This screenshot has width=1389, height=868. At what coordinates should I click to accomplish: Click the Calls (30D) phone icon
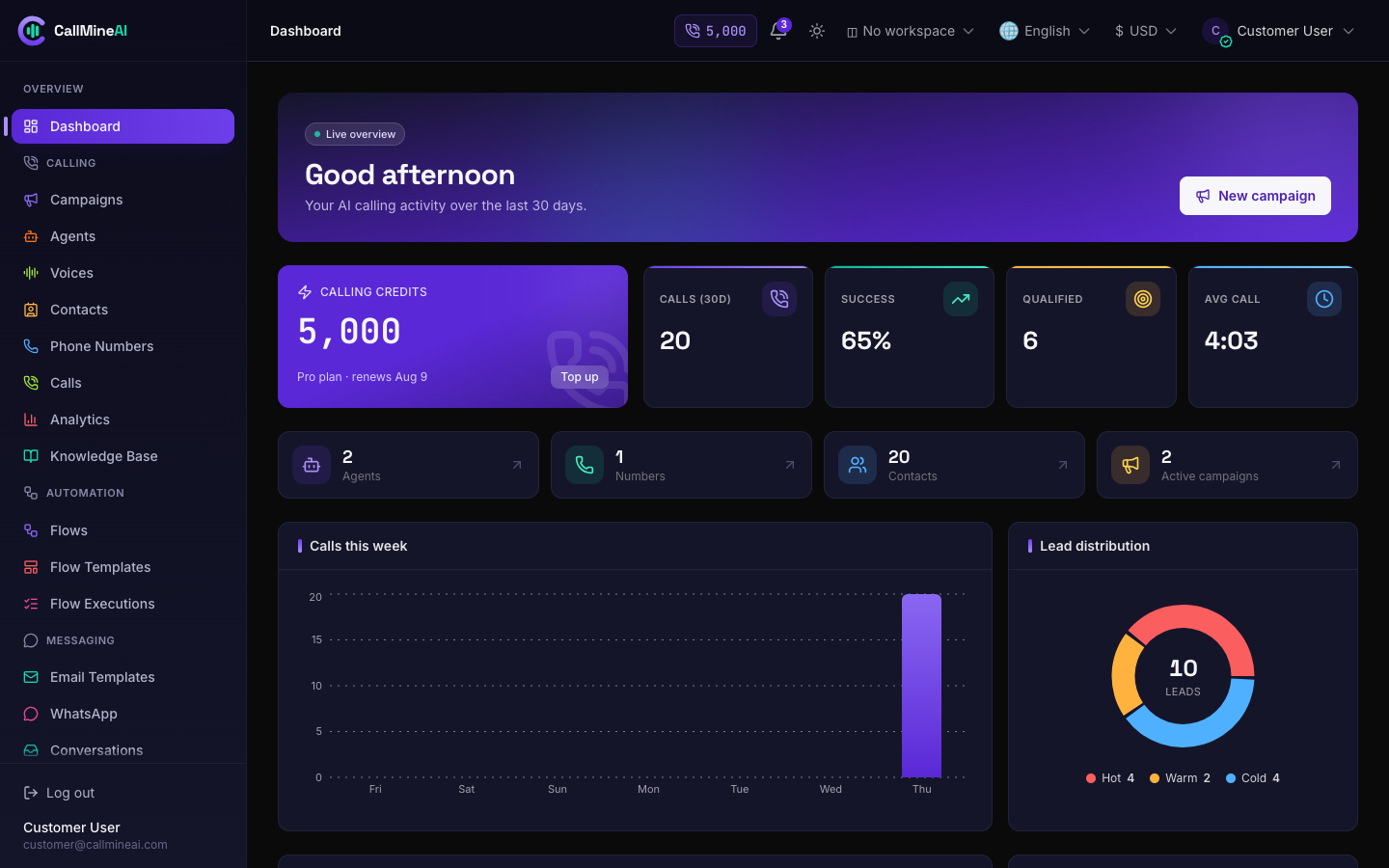click(x=779, y=299)
